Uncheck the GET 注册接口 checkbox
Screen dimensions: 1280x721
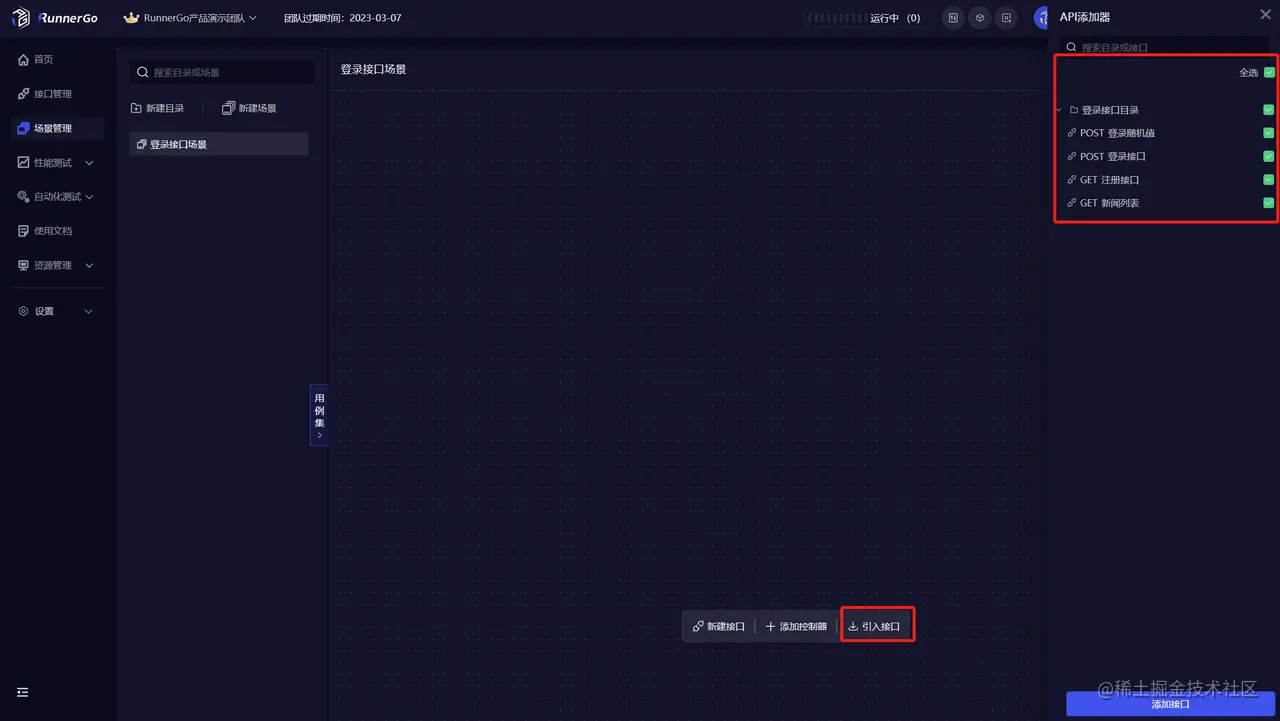(x=1269, y=180)
